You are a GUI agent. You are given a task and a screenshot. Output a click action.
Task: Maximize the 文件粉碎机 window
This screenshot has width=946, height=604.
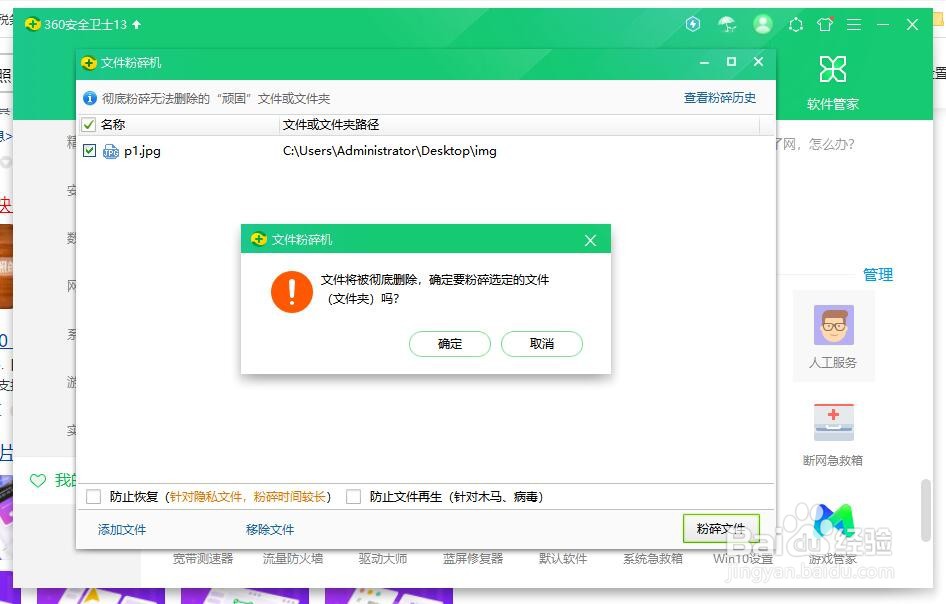click(x=731, y=62)
